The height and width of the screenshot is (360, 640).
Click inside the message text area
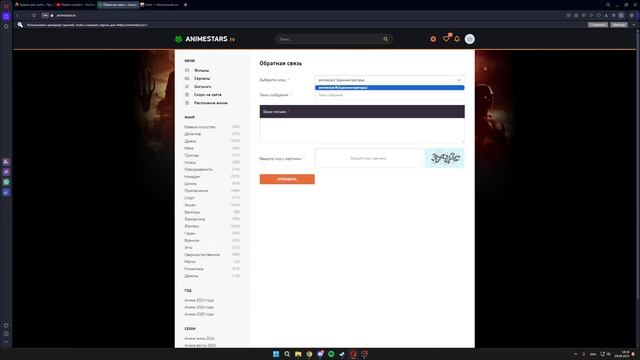pos(362,130)
